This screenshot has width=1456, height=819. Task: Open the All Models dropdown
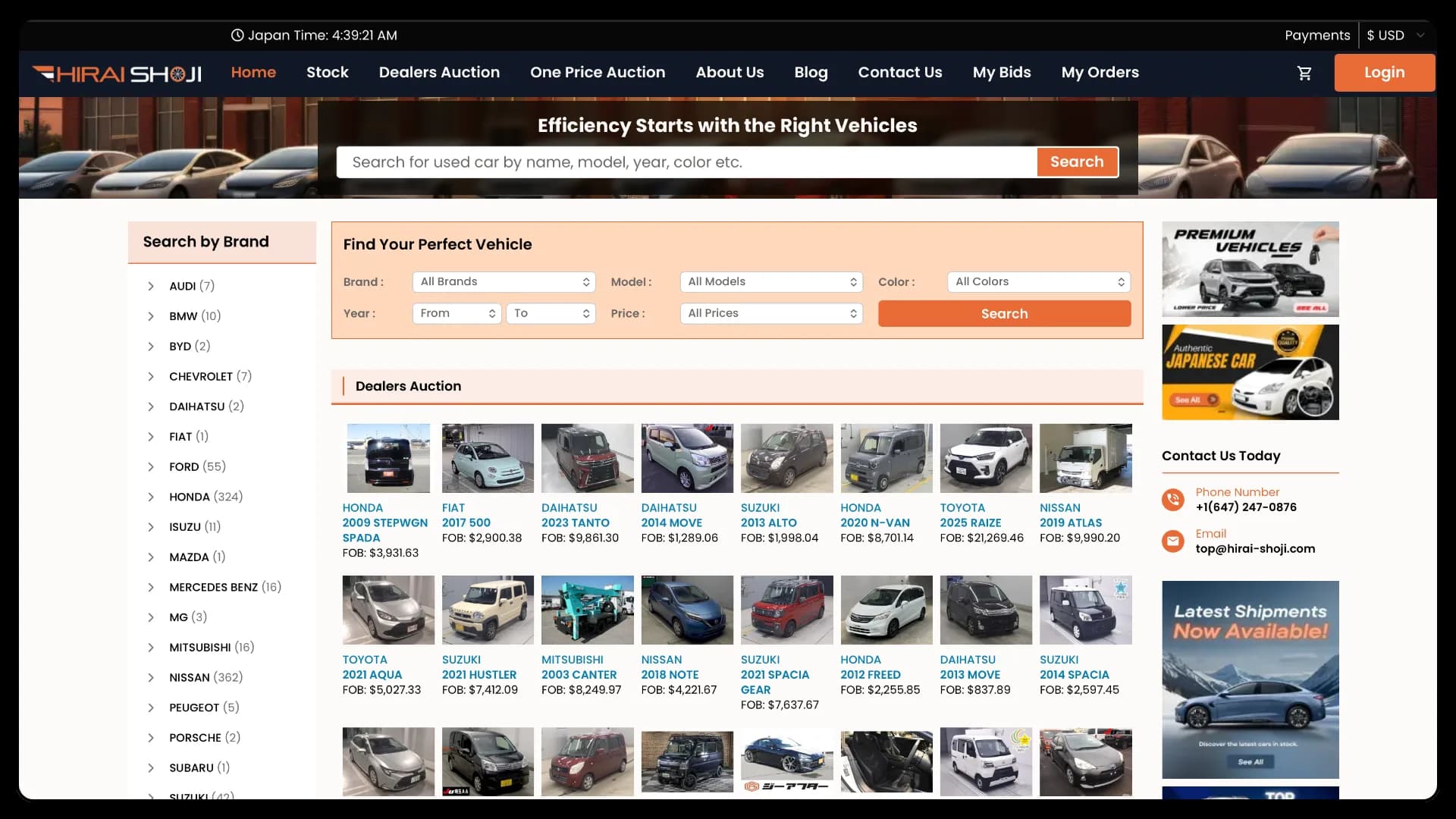771,281
